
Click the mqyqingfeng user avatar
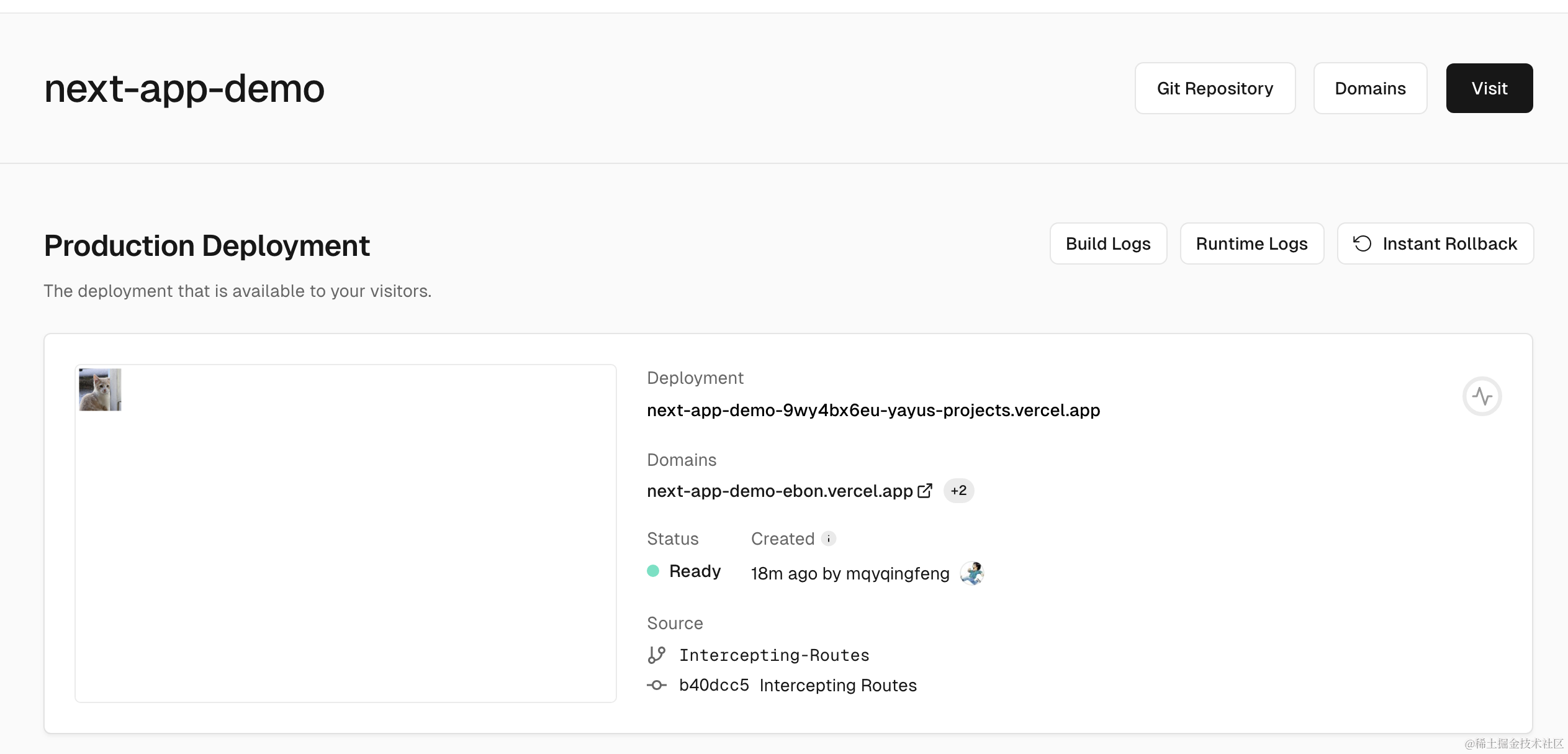[971, 573]
